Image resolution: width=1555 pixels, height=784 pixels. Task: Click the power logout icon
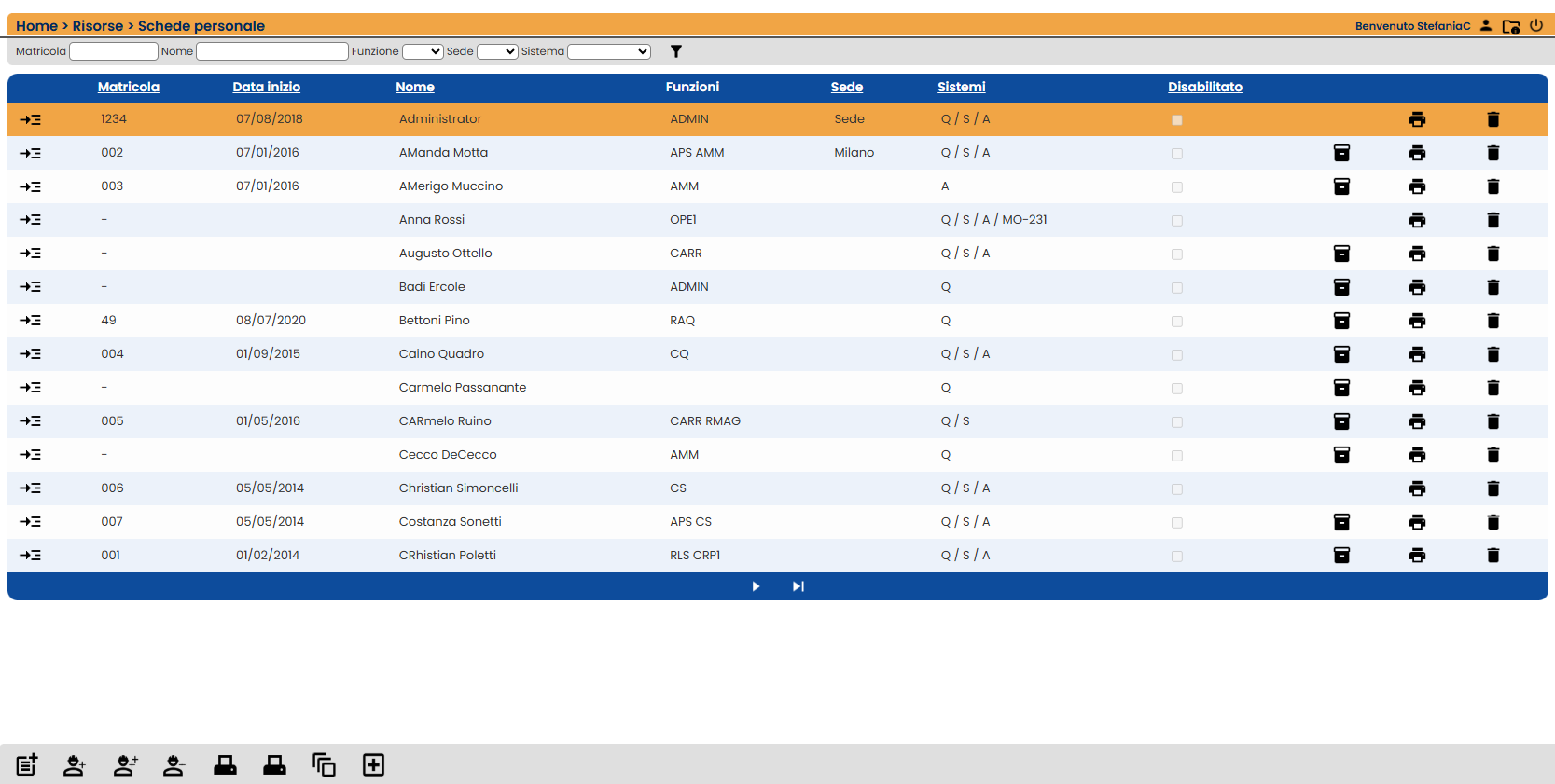pos(1536,25)
